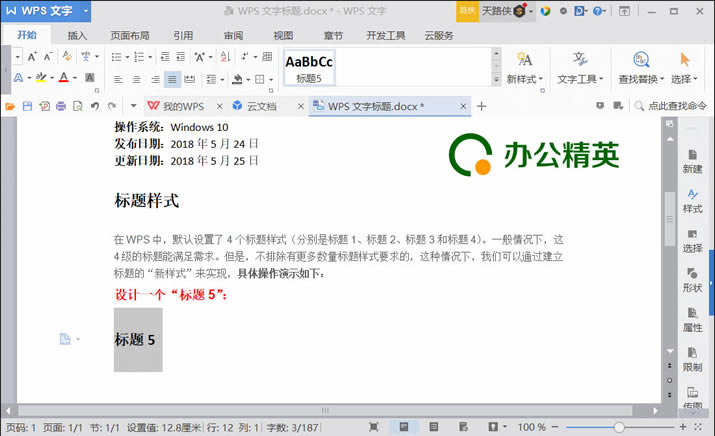Click the sort (A-Z) icon

(225, 57)
